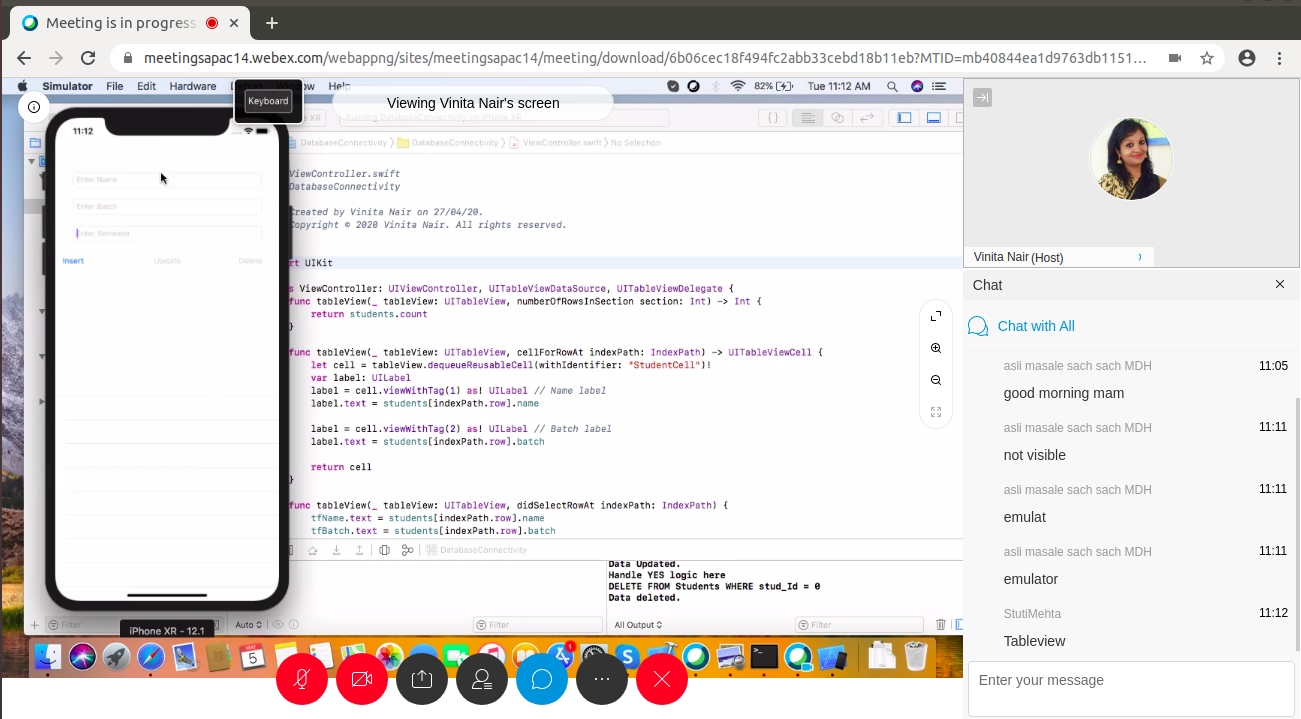Image resolution: width=1301 pixels, height=719 pixels.
Task: Open a new Chrome tab
Action: (271, 23)
